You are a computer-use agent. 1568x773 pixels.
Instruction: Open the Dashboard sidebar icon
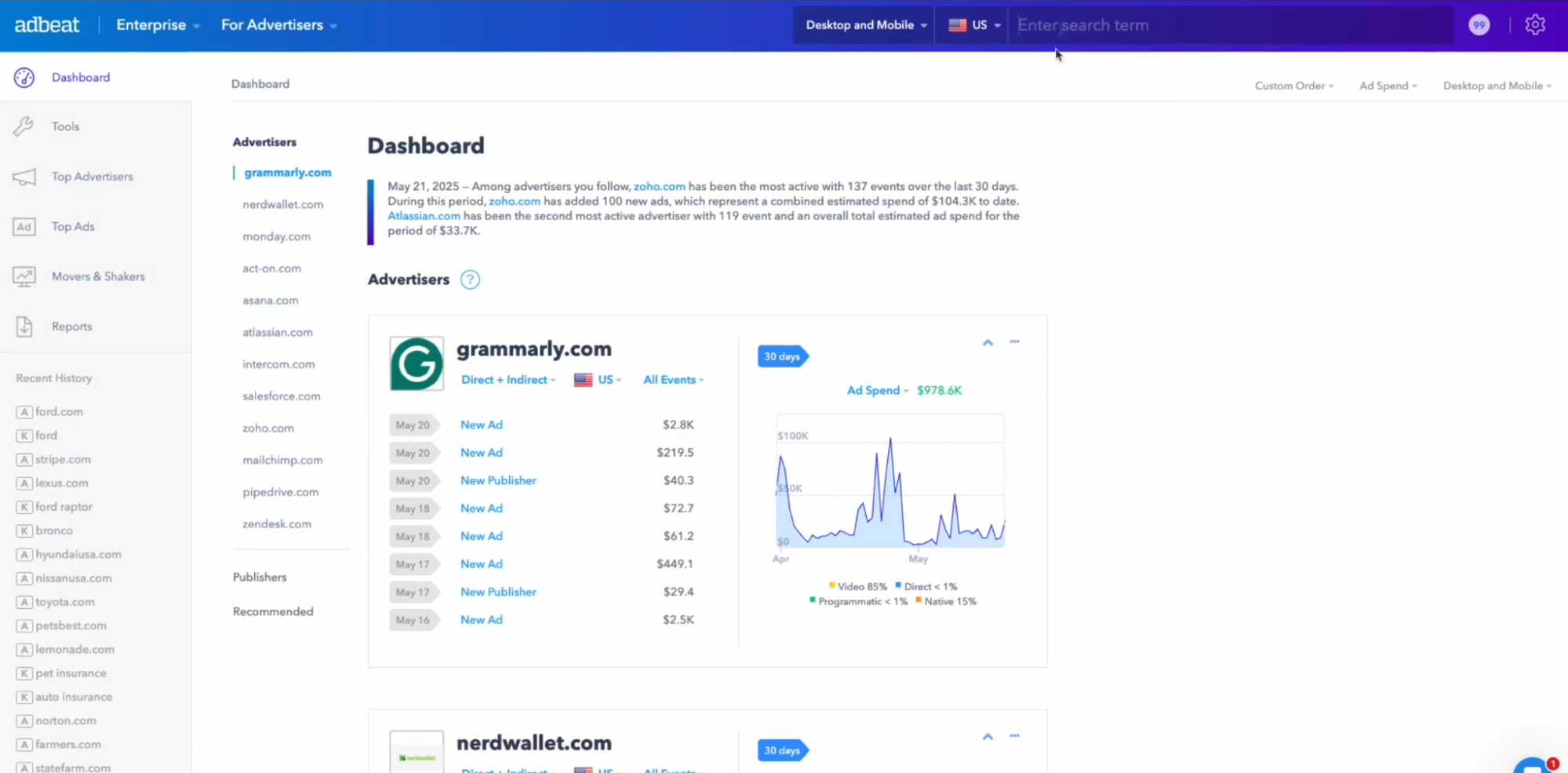coord(24,77)
